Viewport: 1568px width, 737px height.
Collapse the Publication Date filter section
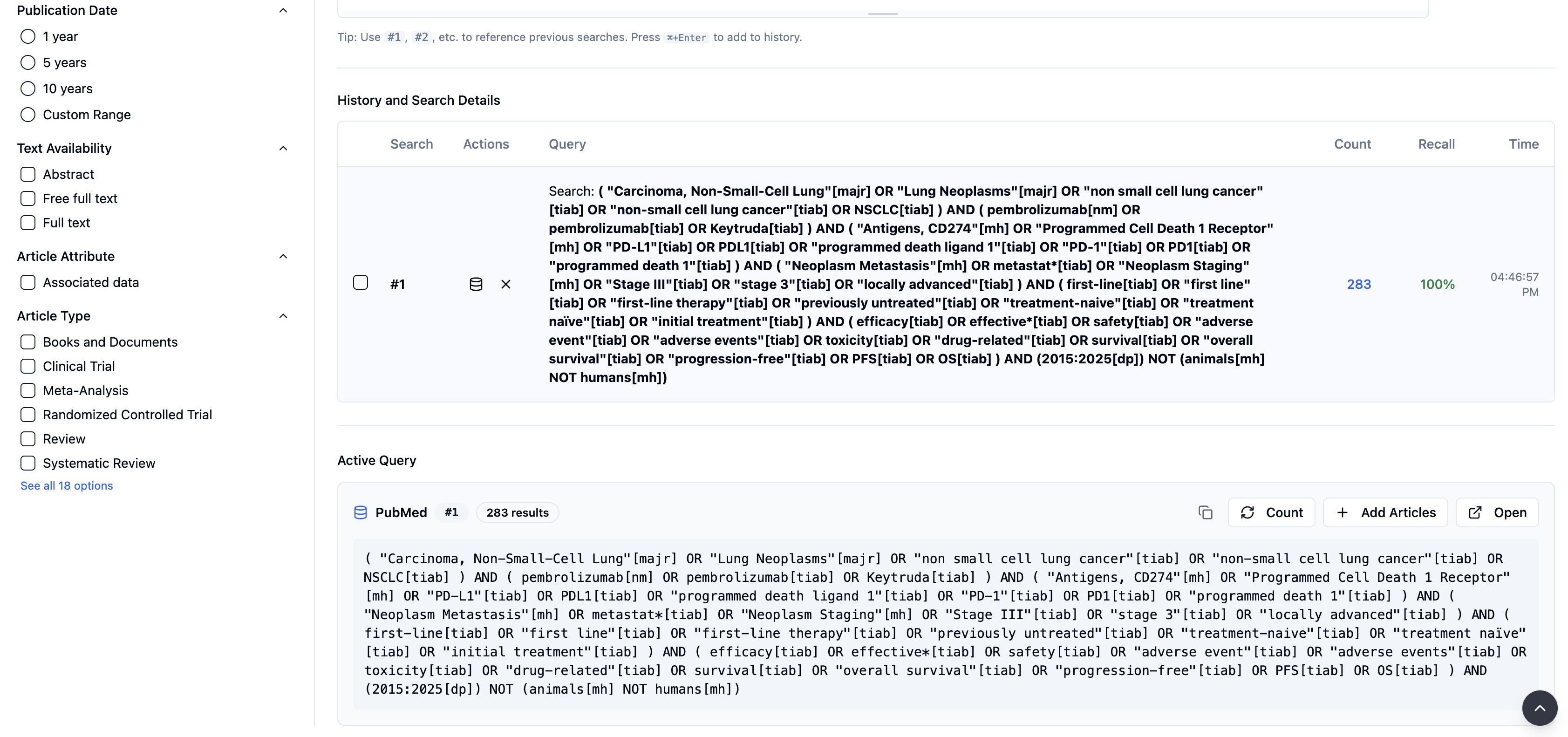(x=283, y=10)
